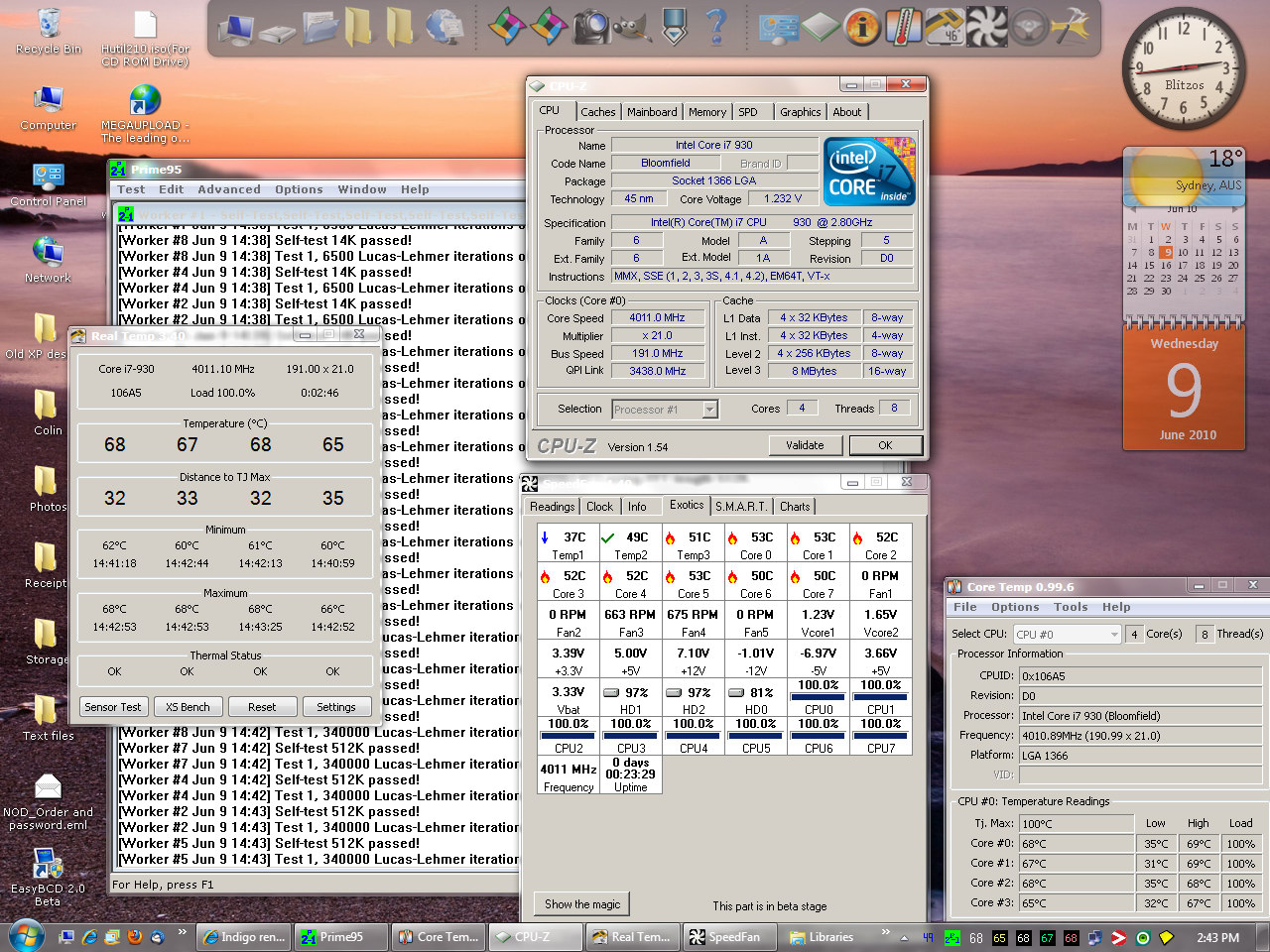
Task: Click the CPU0 usage bar in SpeedFan
Action: pos(819,697)
